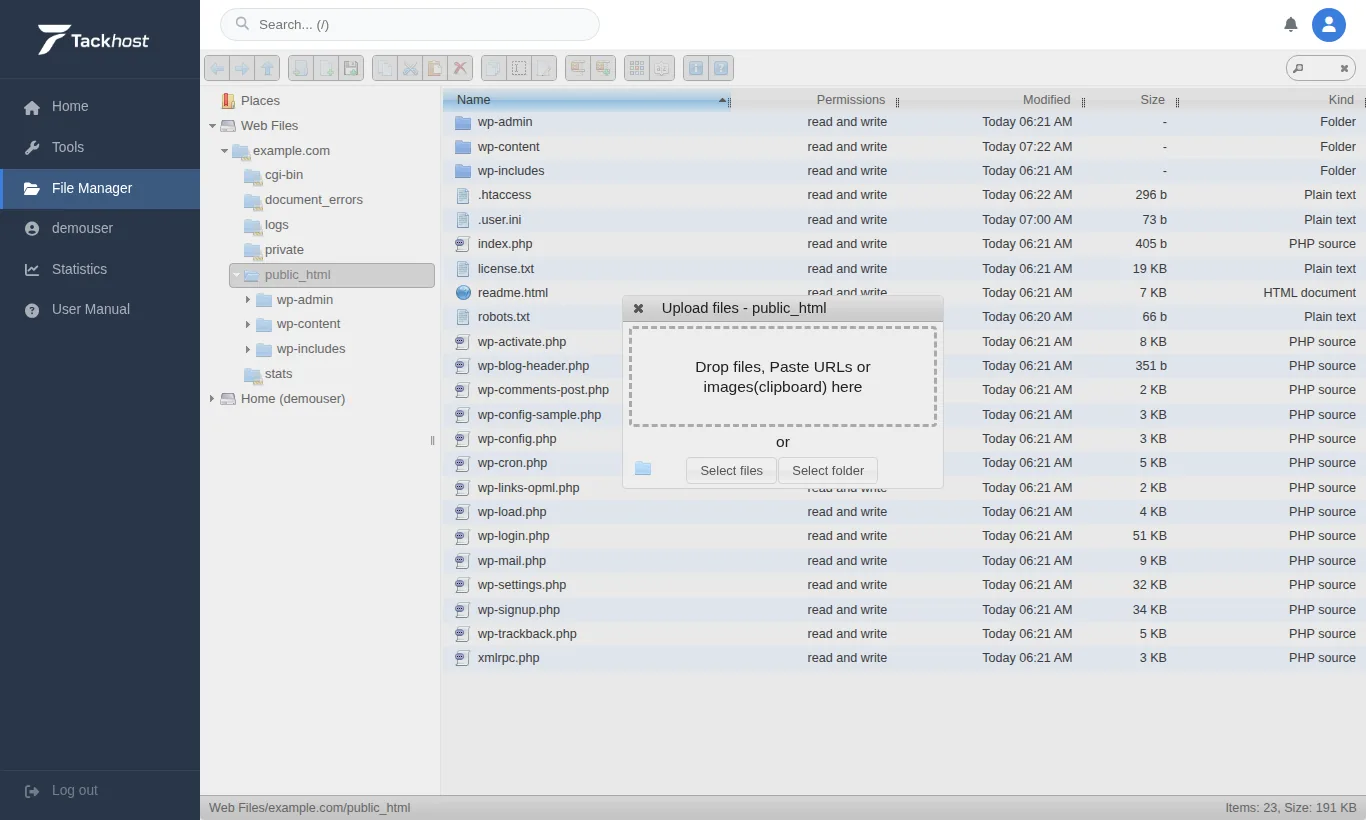The height and width of the screenshot is (820, 1366).
Task: Open User Manual in the sidebar
Action: pyautogui.click(x=100, y=309)
